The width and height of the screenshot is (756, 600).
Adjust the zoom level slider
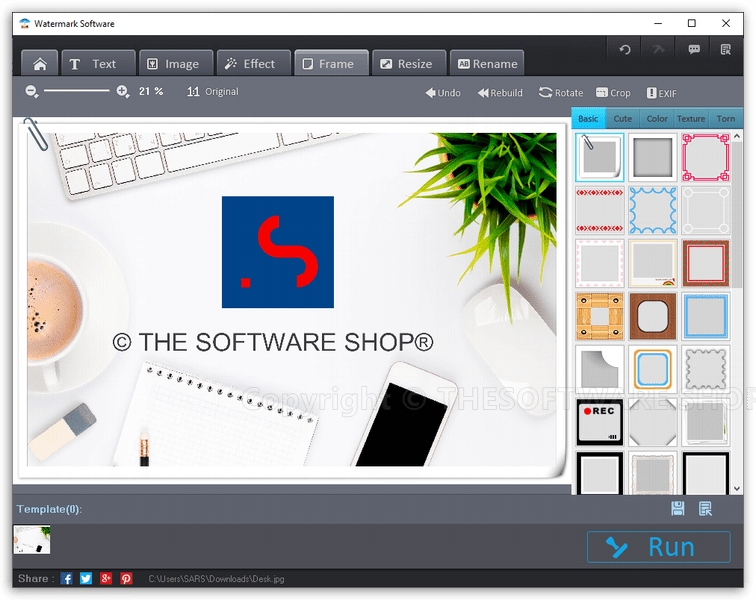point(77,91)
